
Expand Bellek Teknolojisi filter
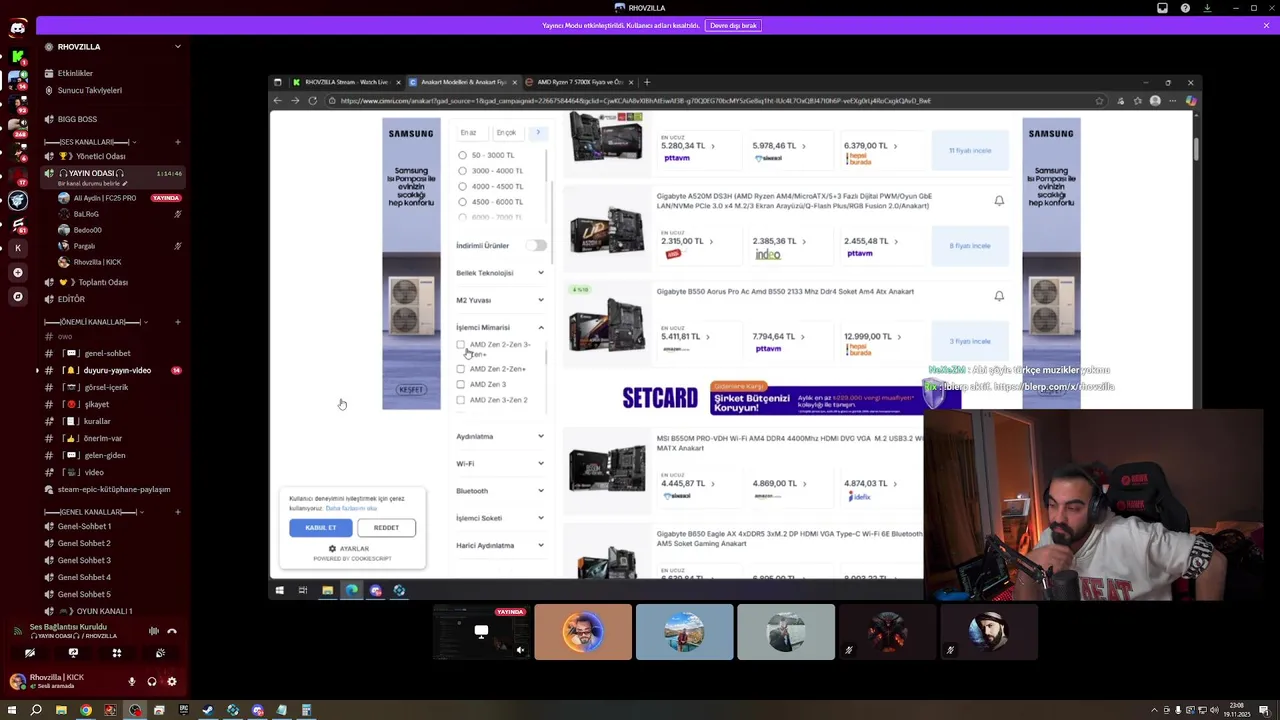pyautogui.click(x=500, y=273)
